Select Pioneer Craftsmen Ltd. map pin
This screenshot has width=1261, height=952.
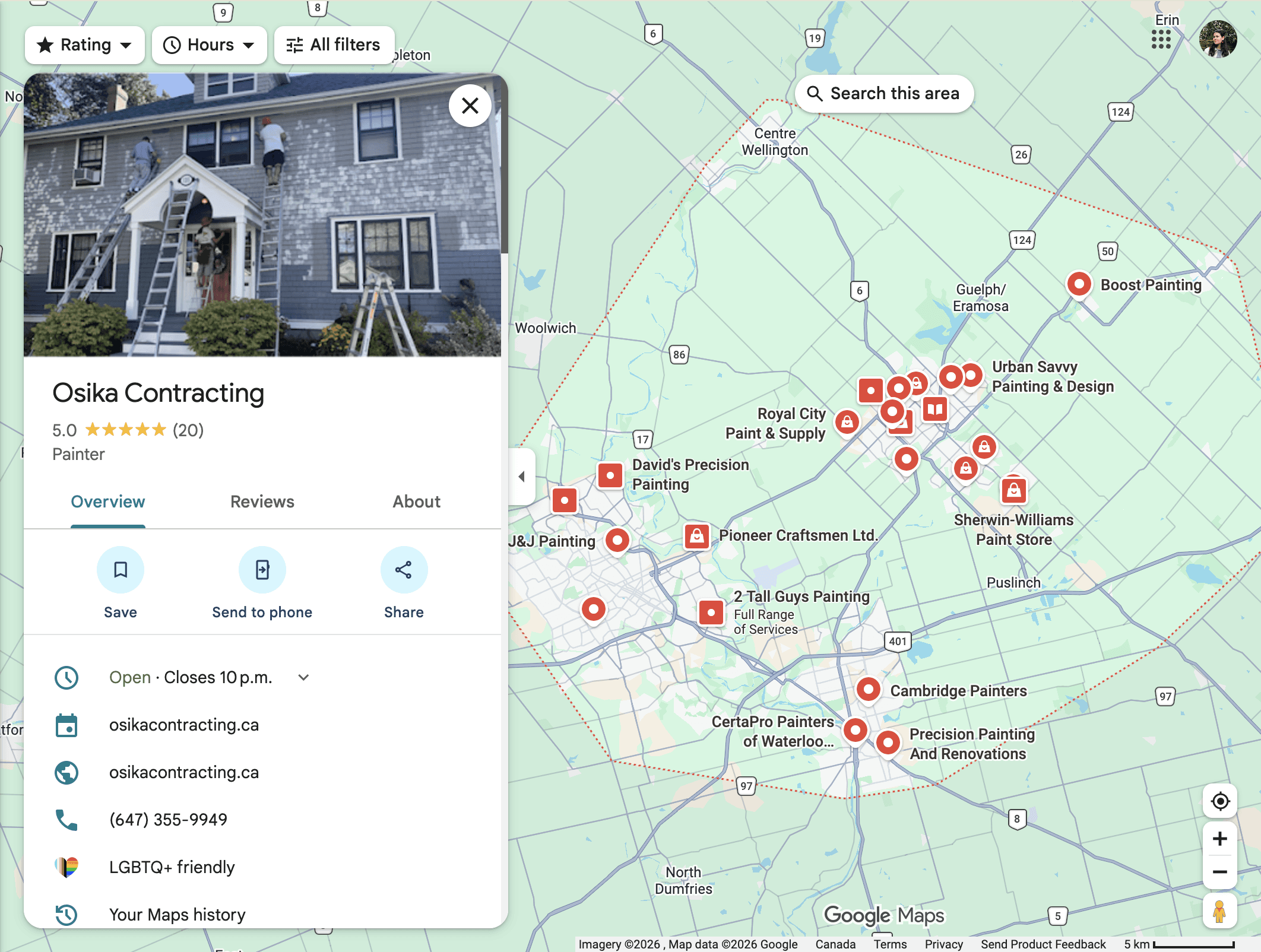tap(697, 536)
